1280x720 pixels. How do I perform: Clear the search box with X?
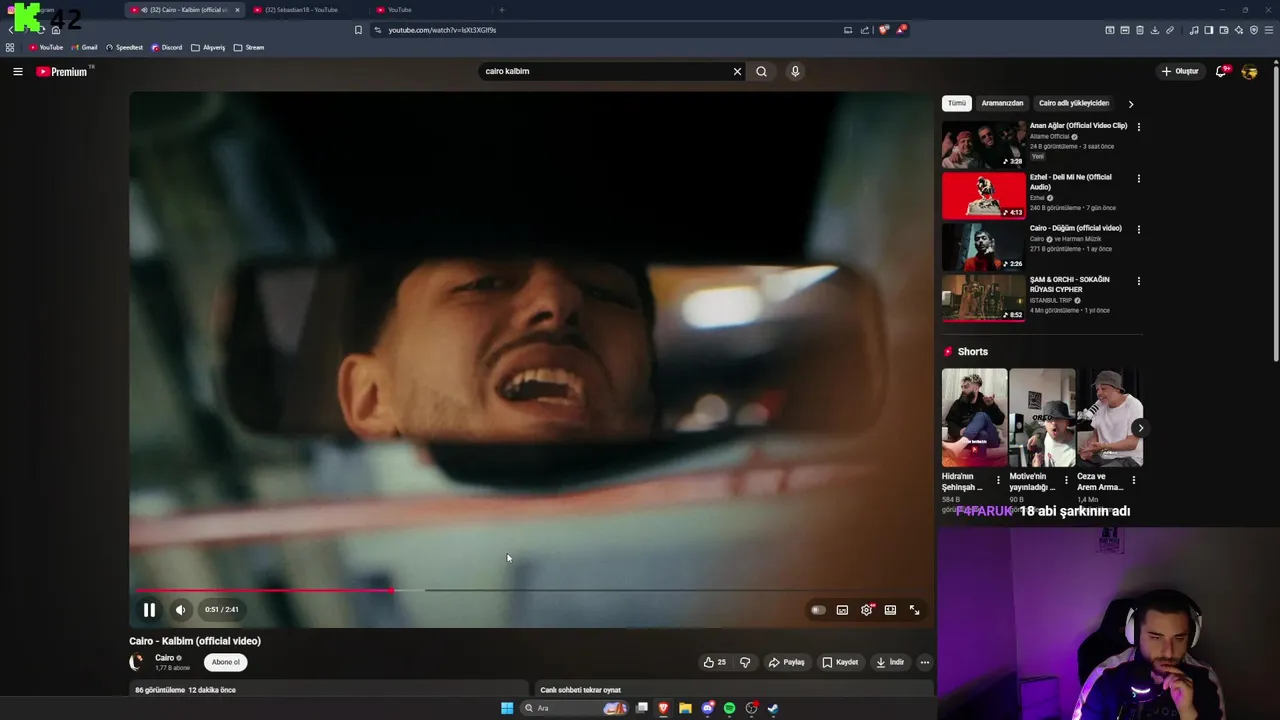pos(737,71)
